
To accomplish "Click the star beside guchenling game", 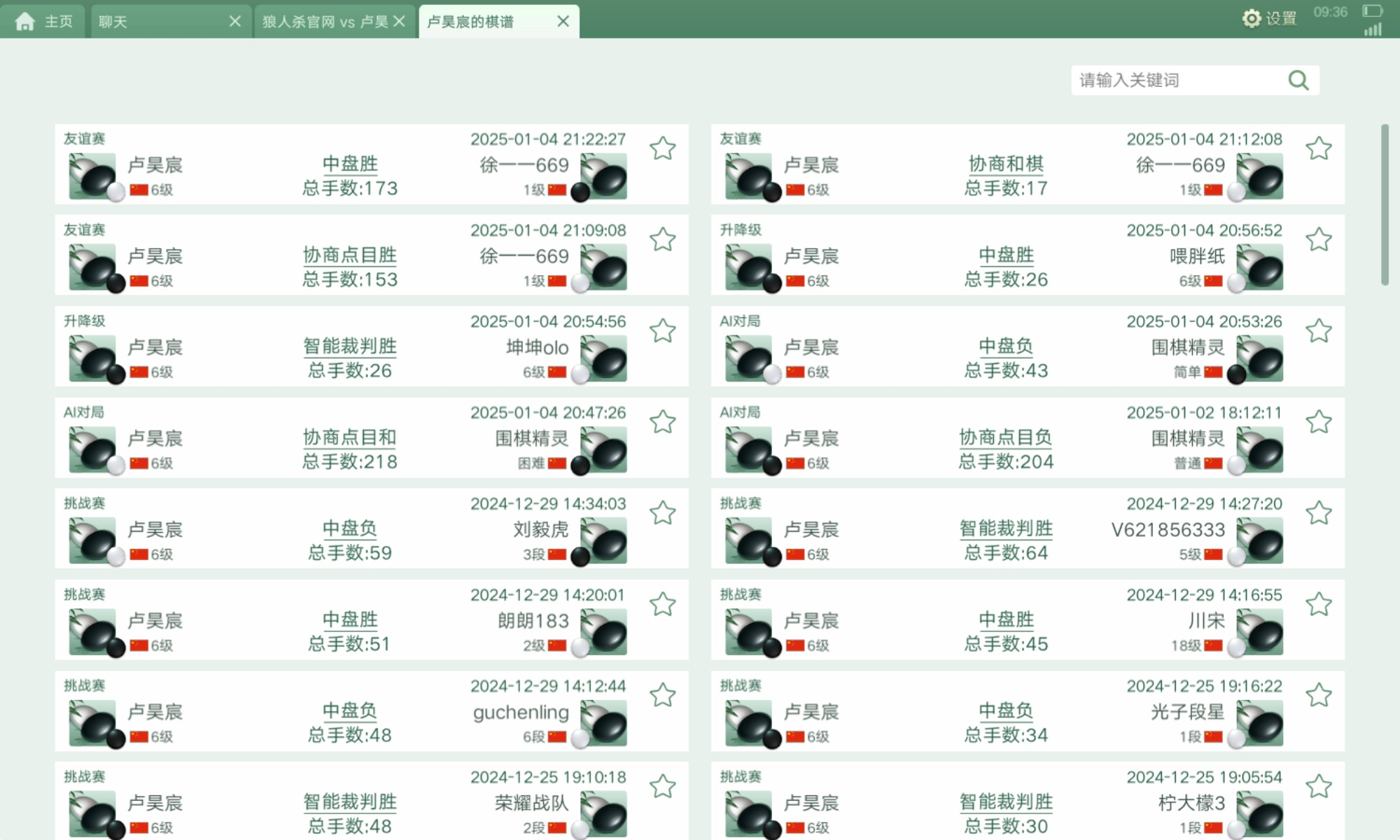I will point(662,695).
